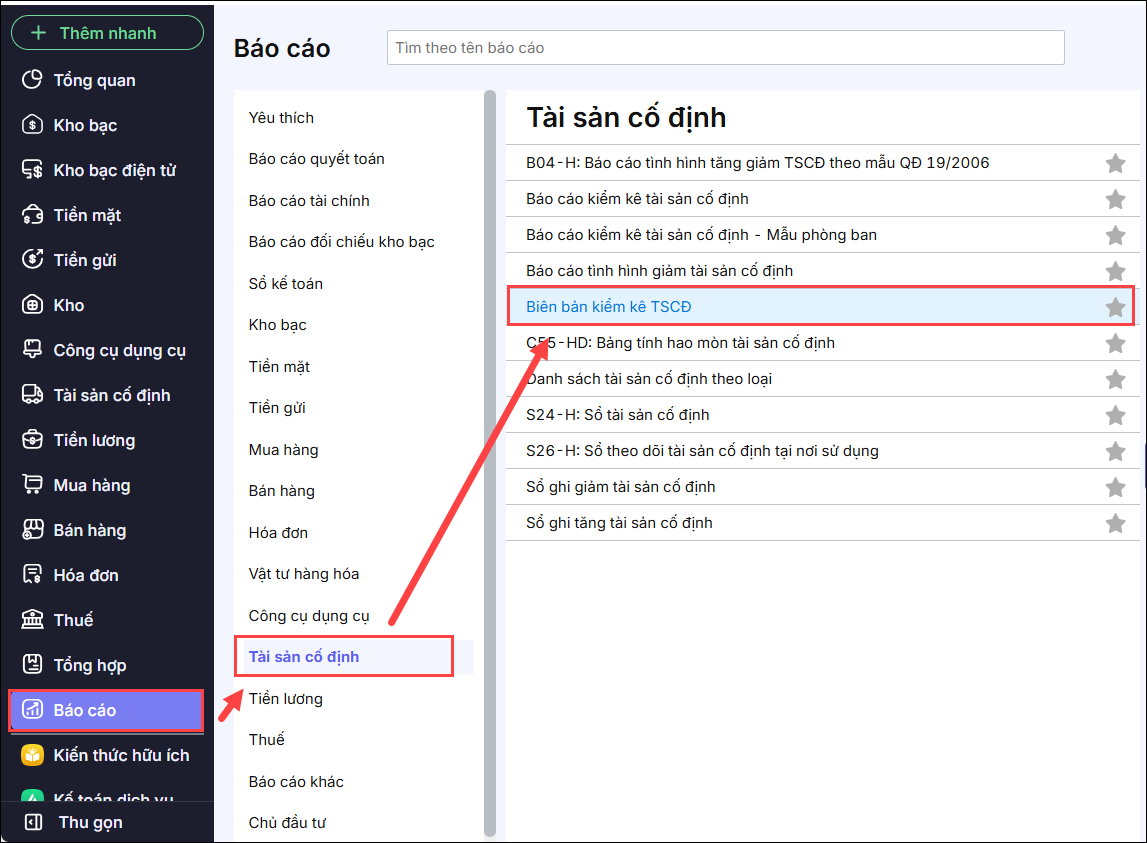Open Danh sách tài sản cố định theo loại
1147x843 pixels.
[649, 378]
